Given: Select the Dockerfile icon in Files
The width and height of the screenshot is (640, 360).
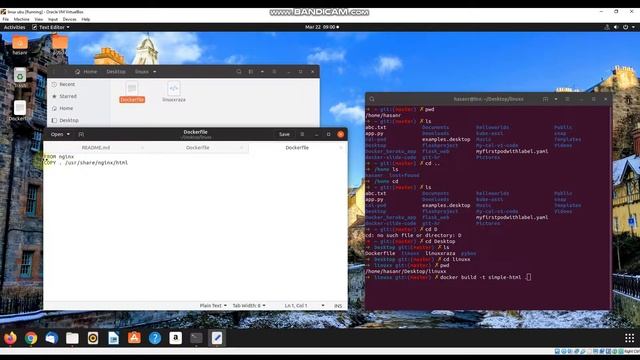Looking at the screenshot, I should pos(132,92).
